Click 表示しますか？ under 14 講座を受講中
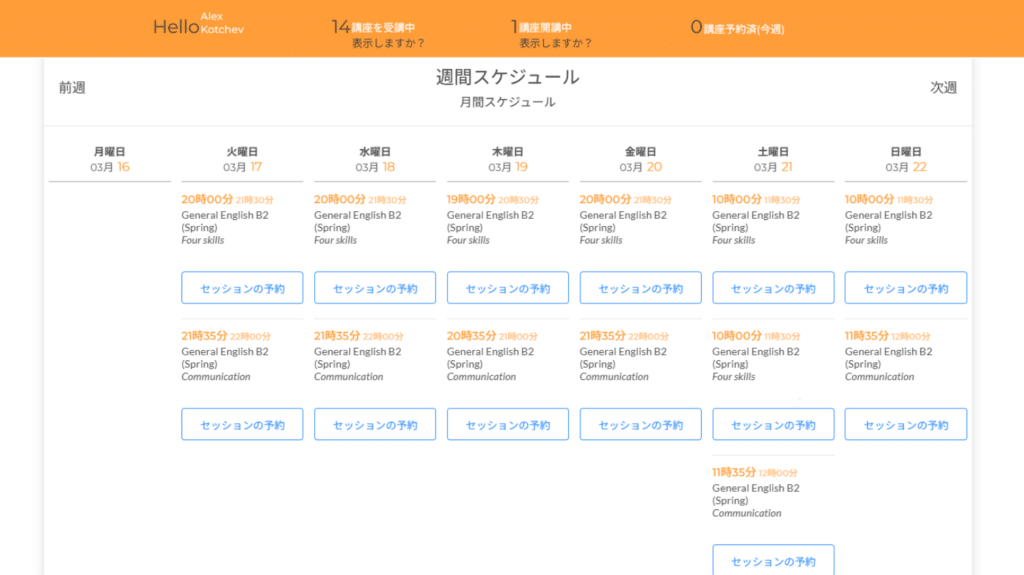 pyautogui.click(x=388, y=43)
